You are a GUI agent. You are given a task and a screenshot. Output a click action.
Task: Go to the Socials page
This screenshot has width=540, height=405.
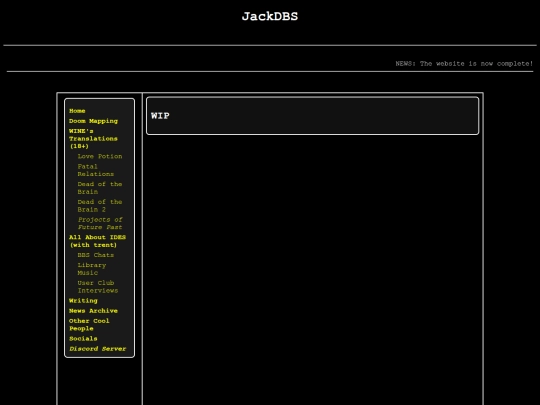pos(83,339)
